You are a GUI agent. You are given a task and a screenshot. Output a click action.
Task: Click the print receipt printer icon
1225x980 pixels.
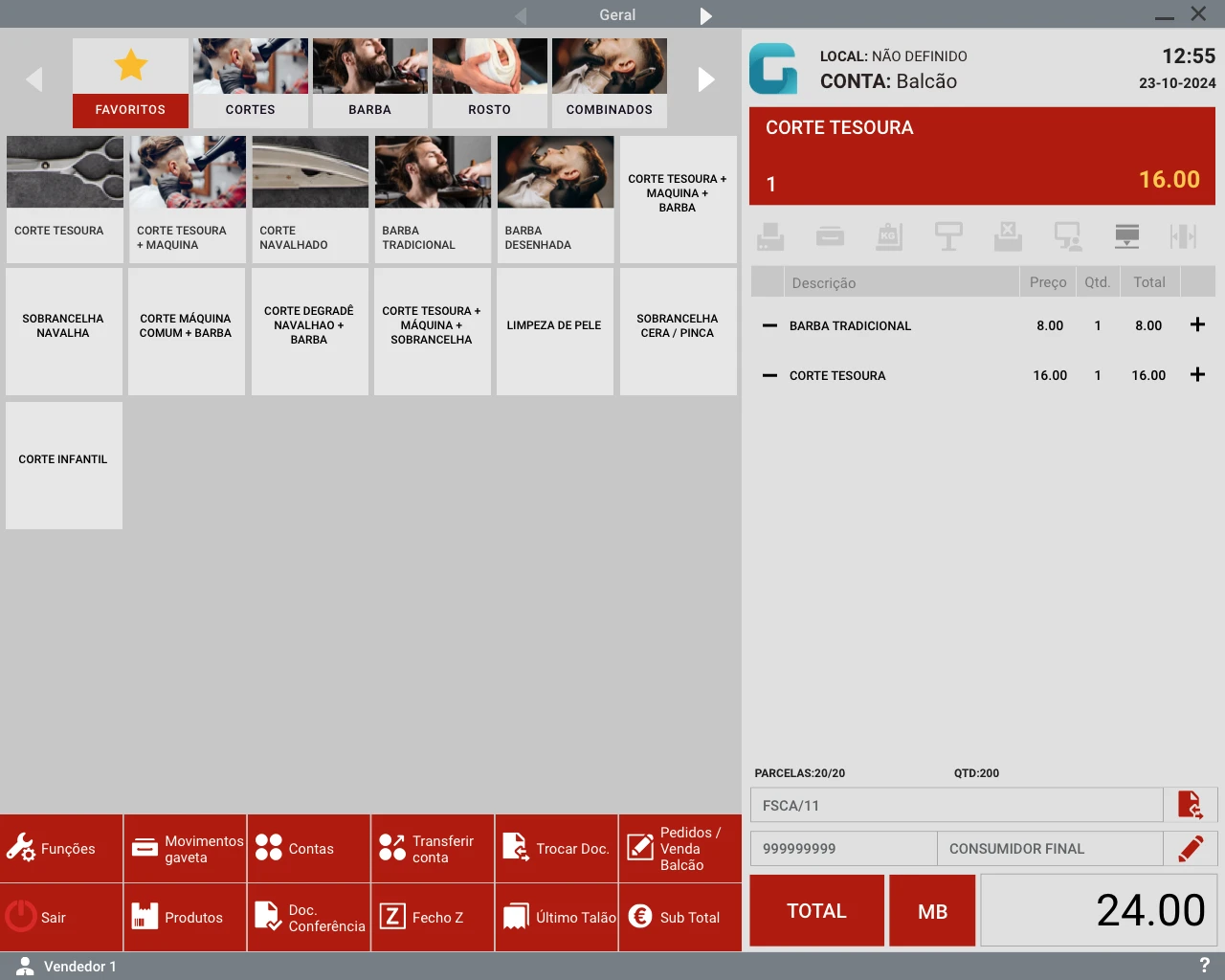tap(769, 236)
